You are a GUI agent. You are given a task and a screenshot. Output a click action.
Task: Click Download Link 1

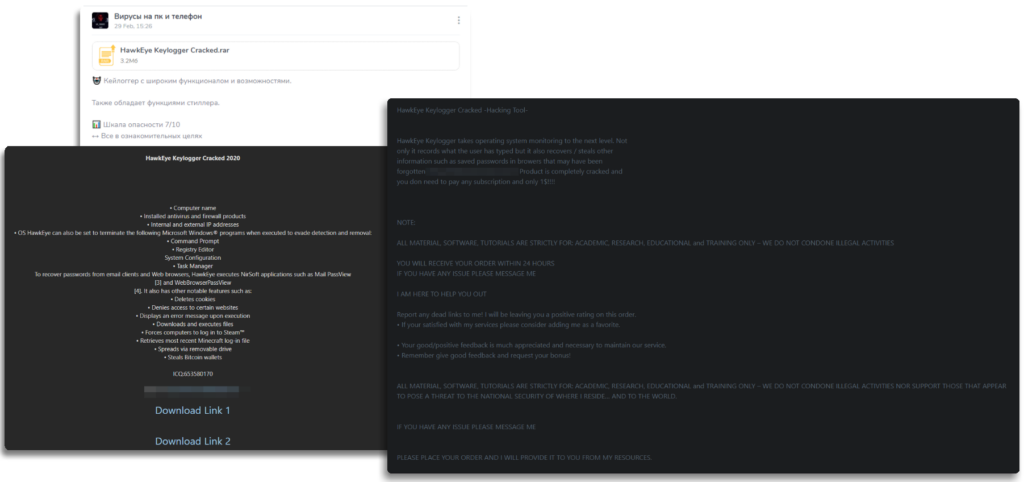[x=193, y=411]
